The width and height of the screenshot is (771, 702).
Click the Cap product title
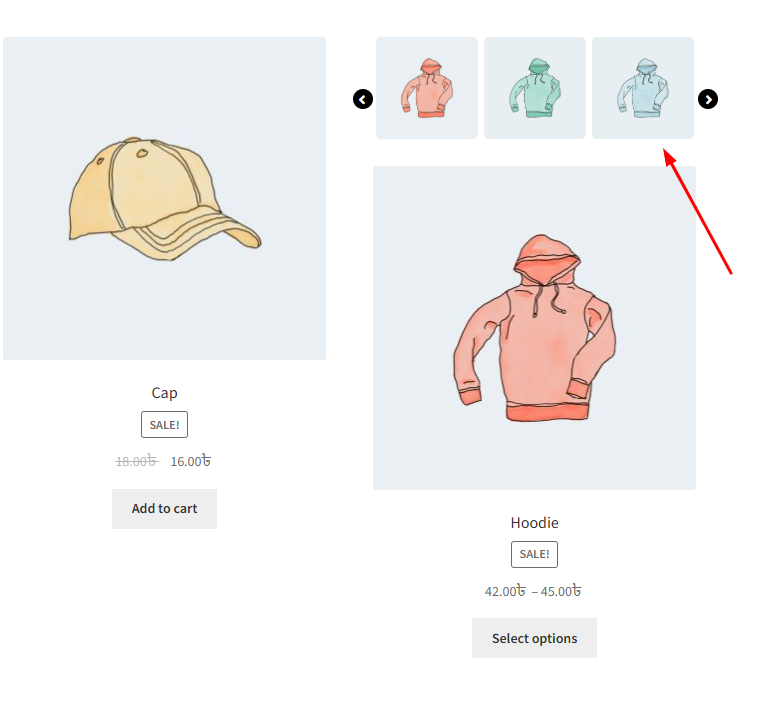164,393
